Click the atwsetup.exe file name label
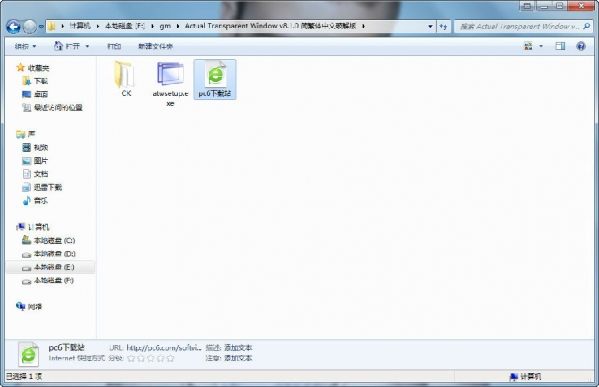This screenshot has height=387, width=599. coord(170,98)
